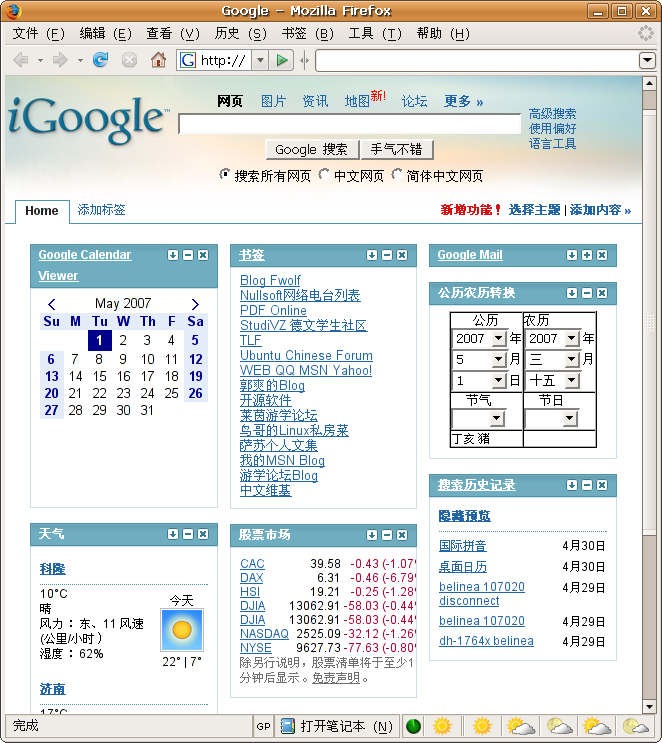The width and height of the screenshot is (662, 743).
Task: Minimize the 公历农历转换 gadget
Action: [587, 293]
